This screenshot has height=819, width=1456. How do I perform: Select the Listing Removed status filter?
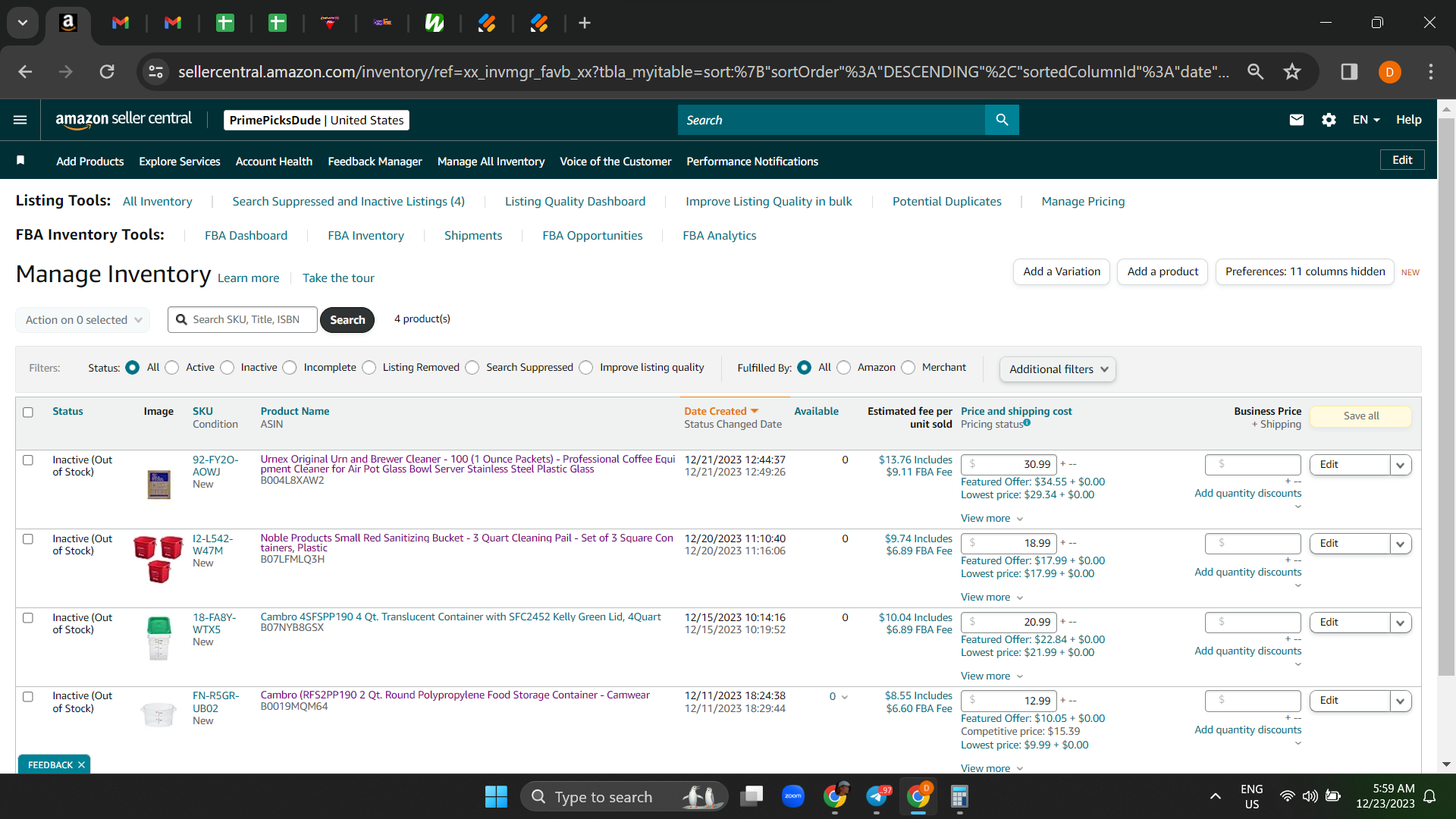coord(369,368)
